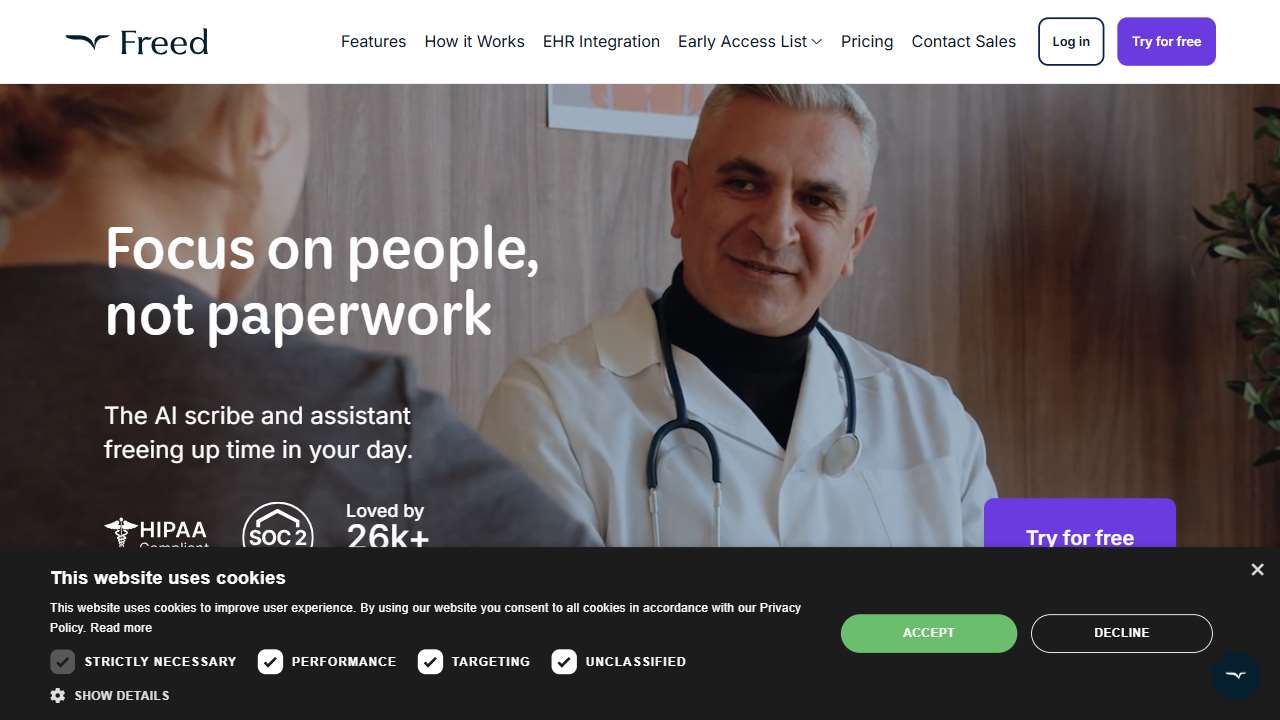Click the Early Access List chevron arrow

[817, 42]
